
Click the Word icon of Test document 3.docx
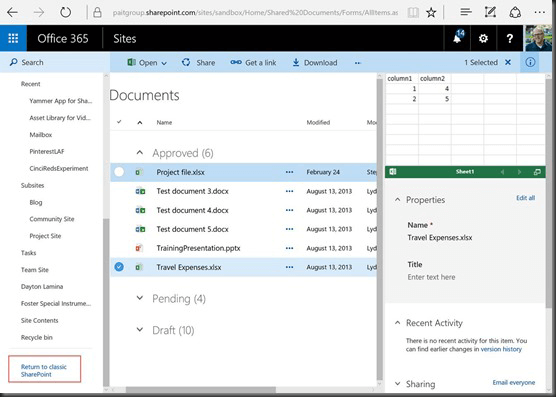coord(140,191)
